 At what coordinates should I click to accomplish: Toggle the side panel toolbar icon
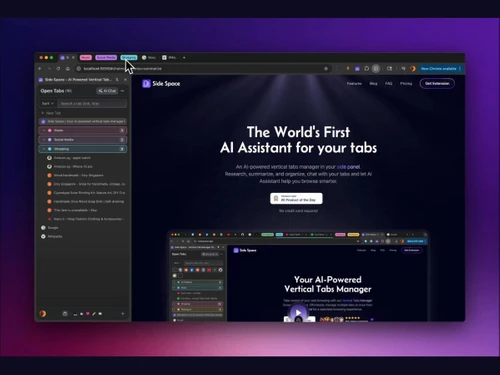click(389, 69)
